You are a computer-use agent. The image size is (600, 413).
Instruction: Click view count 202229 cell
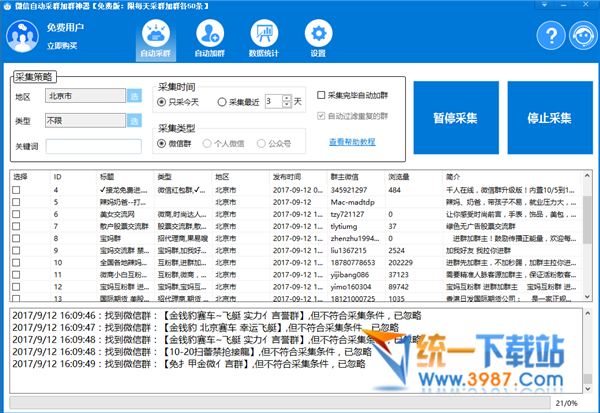400,263
